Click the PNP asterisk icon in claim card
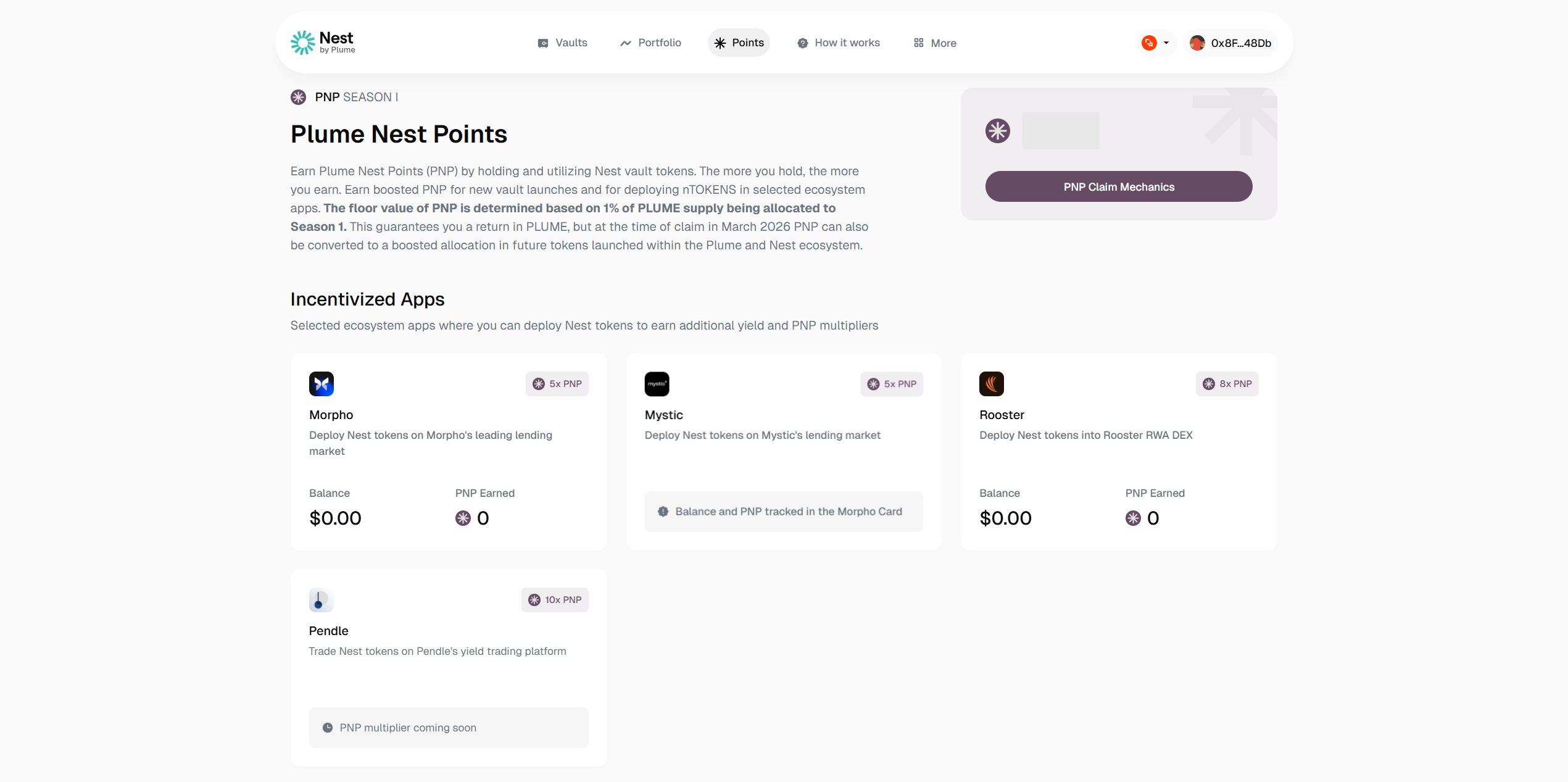The image size is (1568, 782). point(998,131)
